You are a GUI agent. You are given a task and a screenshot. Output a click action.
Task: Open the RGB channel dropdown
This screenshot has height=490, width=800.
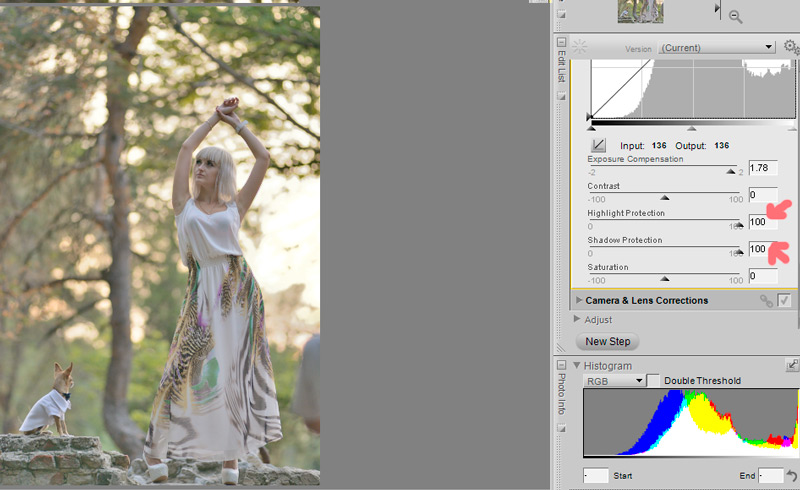pyautogui.click(x=614, y=381)
